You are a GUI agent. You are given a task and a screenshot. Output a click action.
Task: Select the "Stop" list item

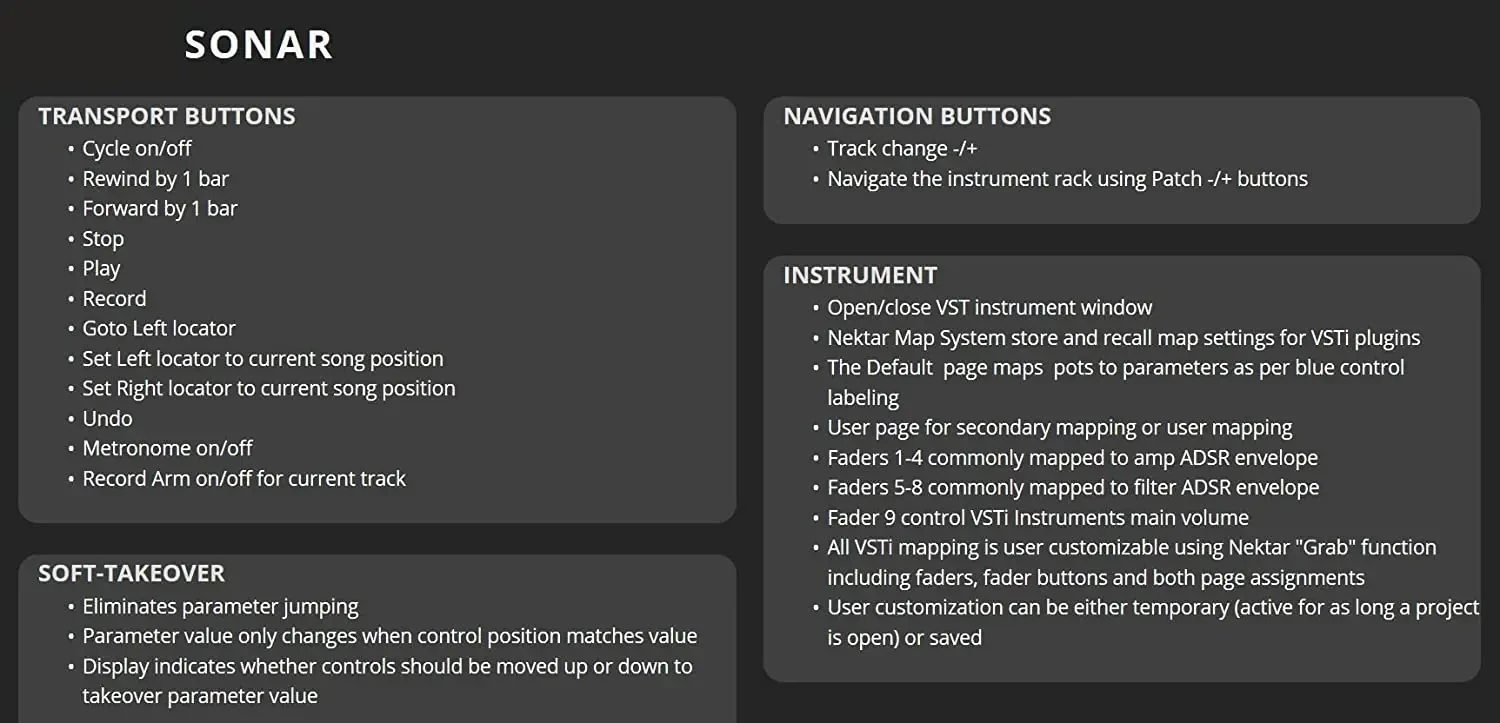(x=103, y=239)
